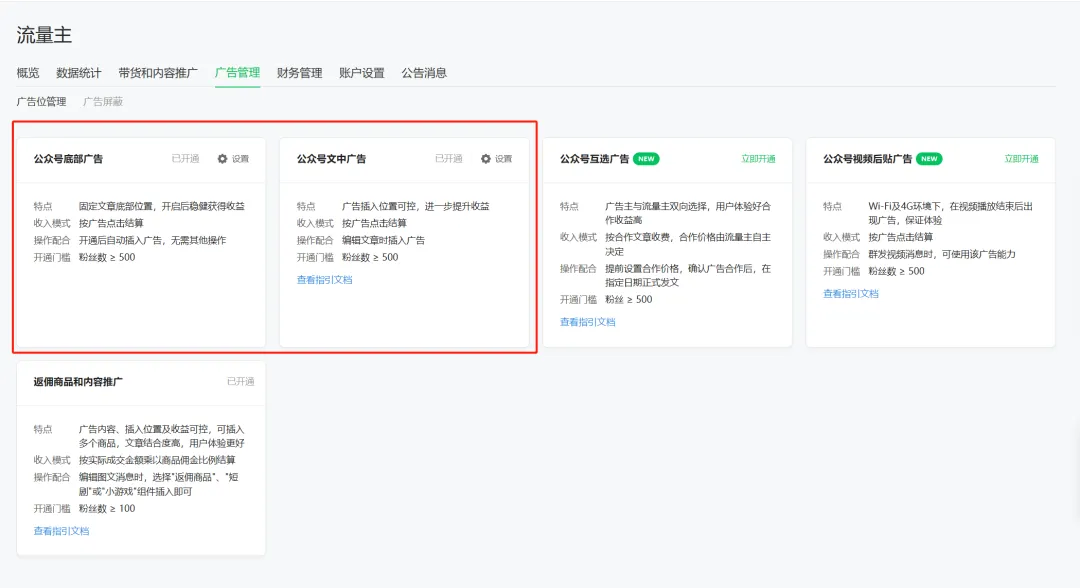Open 查看指引文档 in 公众号文中广告 card
The image size is (1080, 588).
click(324, 280)
